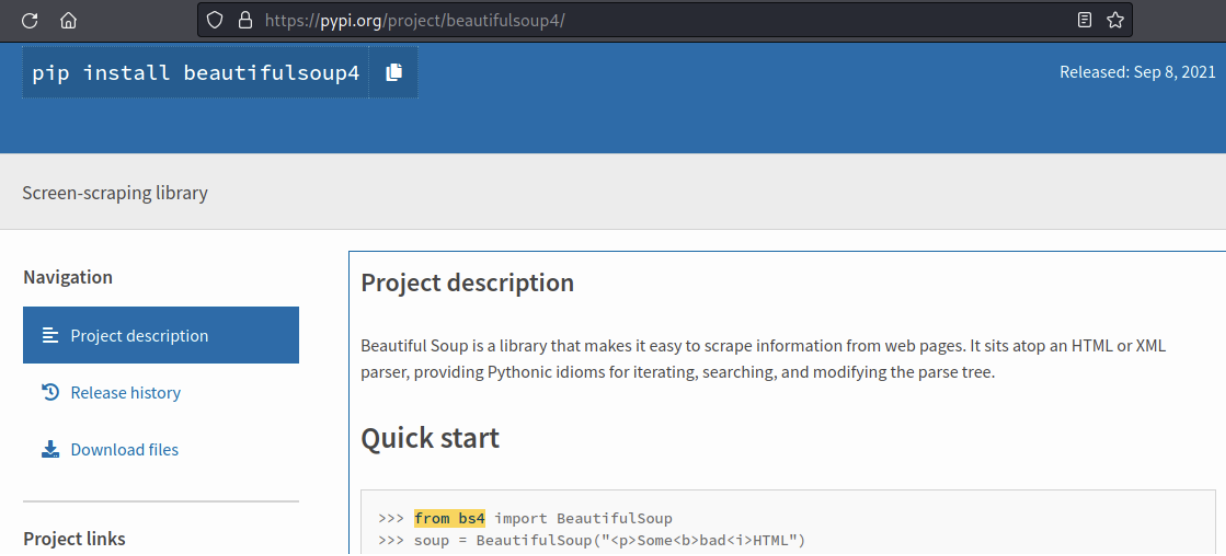Focus the pypi.org address bar URL
Viewport: 1226px width, 556px height.
tap(415, 20)
